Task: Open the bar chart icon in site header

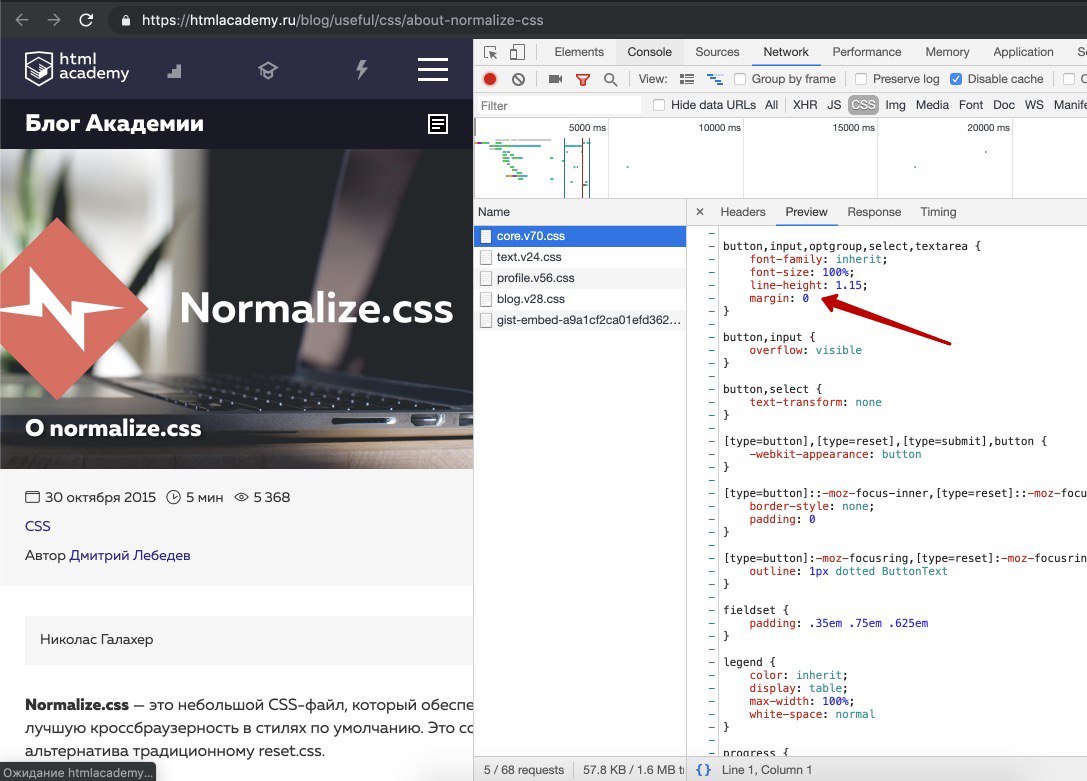Action: (x=175, y=70)
